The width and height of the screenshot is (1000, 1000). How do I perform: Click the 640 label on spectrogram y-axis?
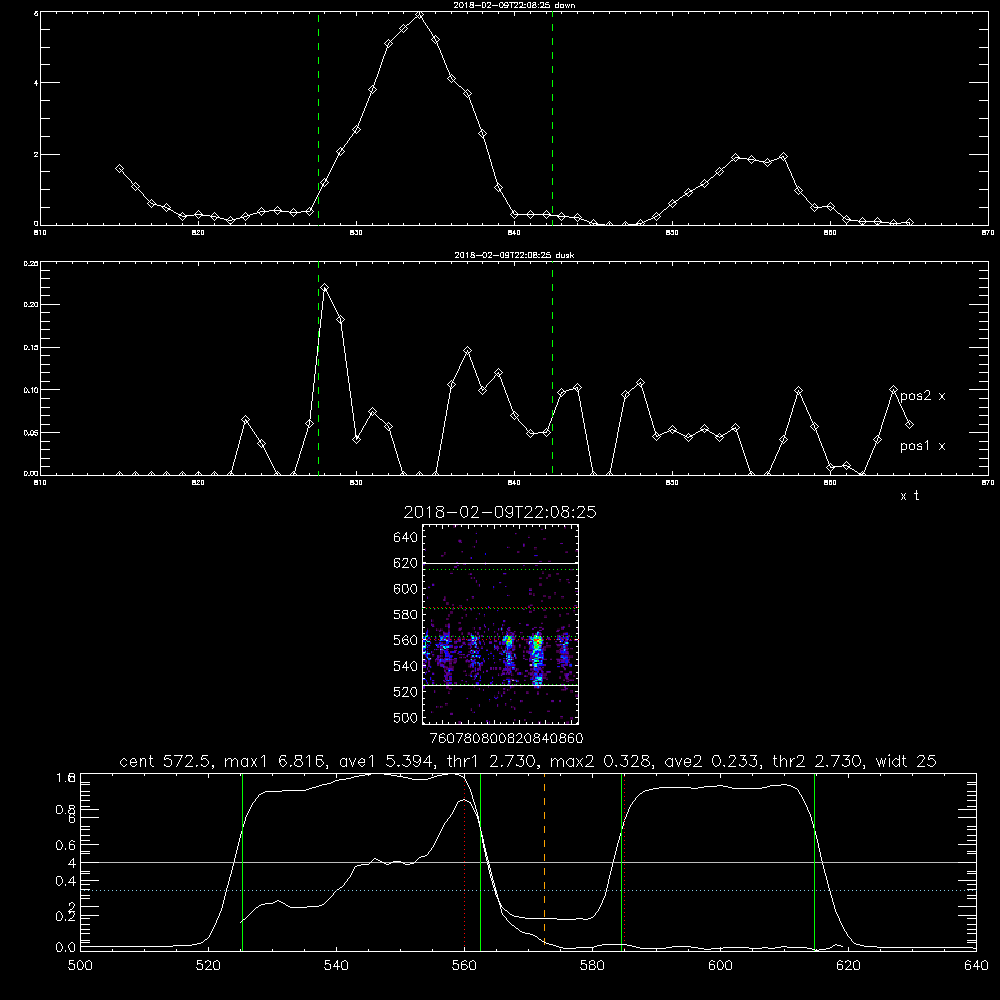pos(406,538)
